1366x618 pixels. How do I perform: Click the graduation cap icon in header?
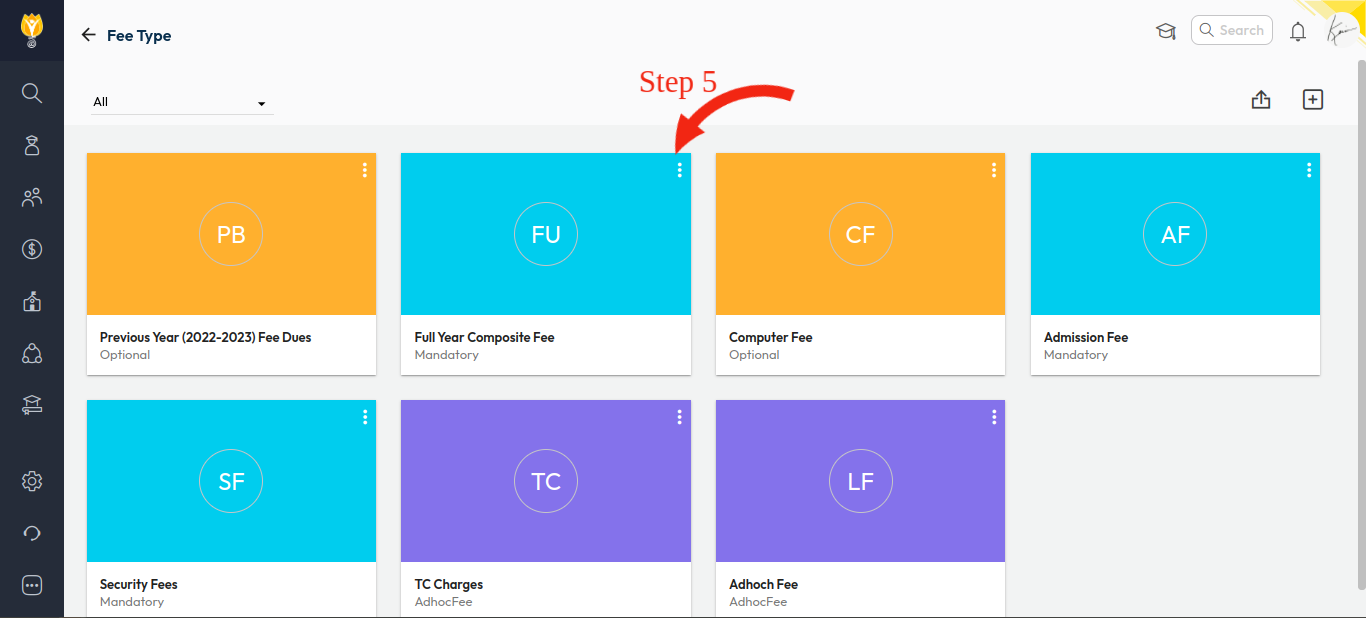(1166, 31)
